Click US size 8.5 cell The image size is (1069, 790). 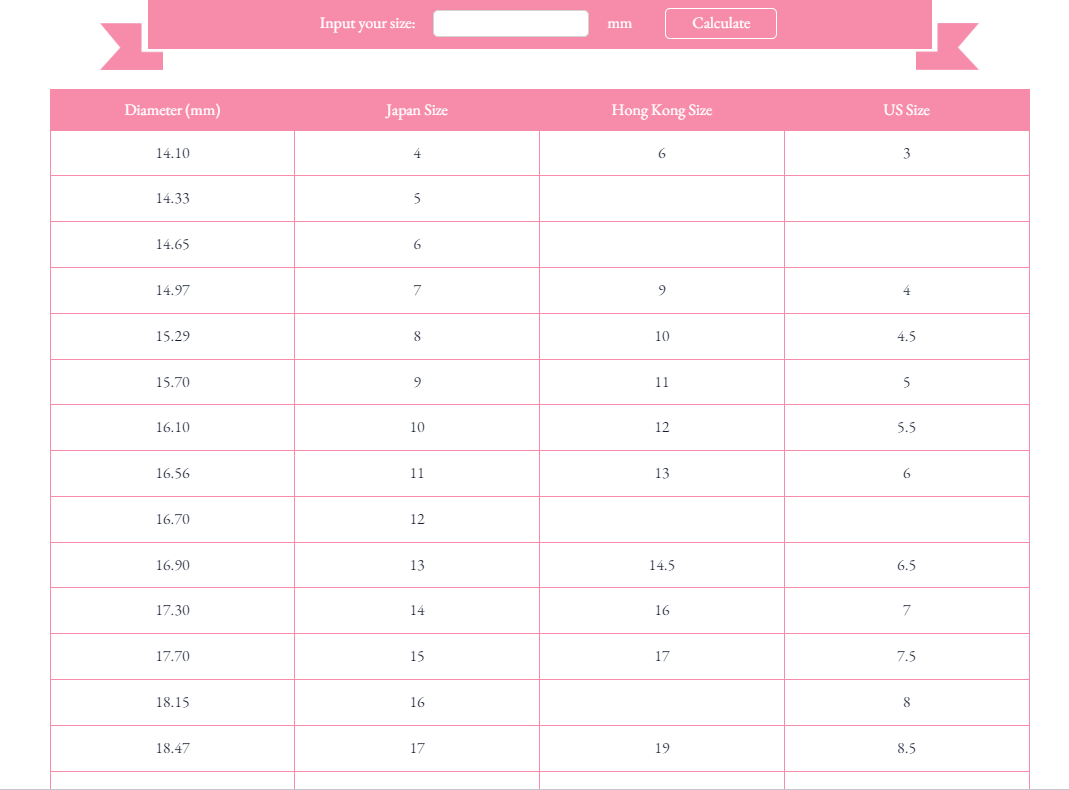907,748
